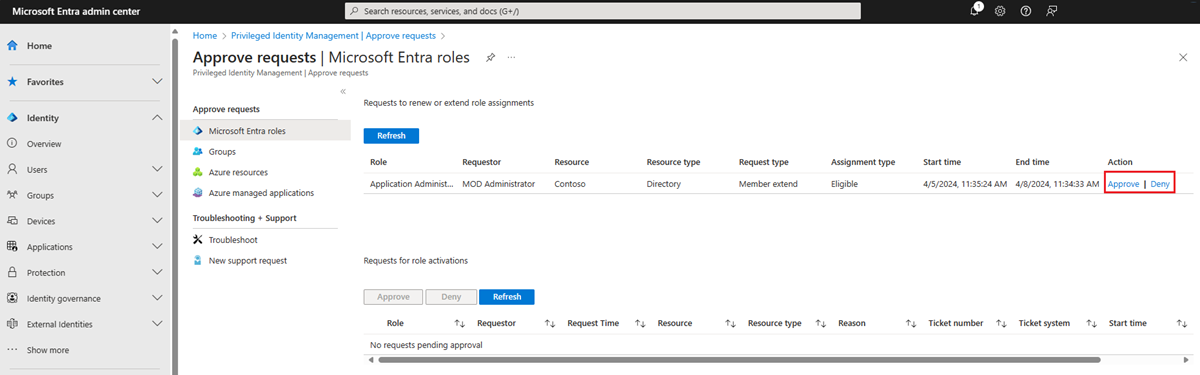The height and width of the screenshot is (375, 1200).
Task: Click the Home icon in sidebar
Action: click(x=13, y=46)
